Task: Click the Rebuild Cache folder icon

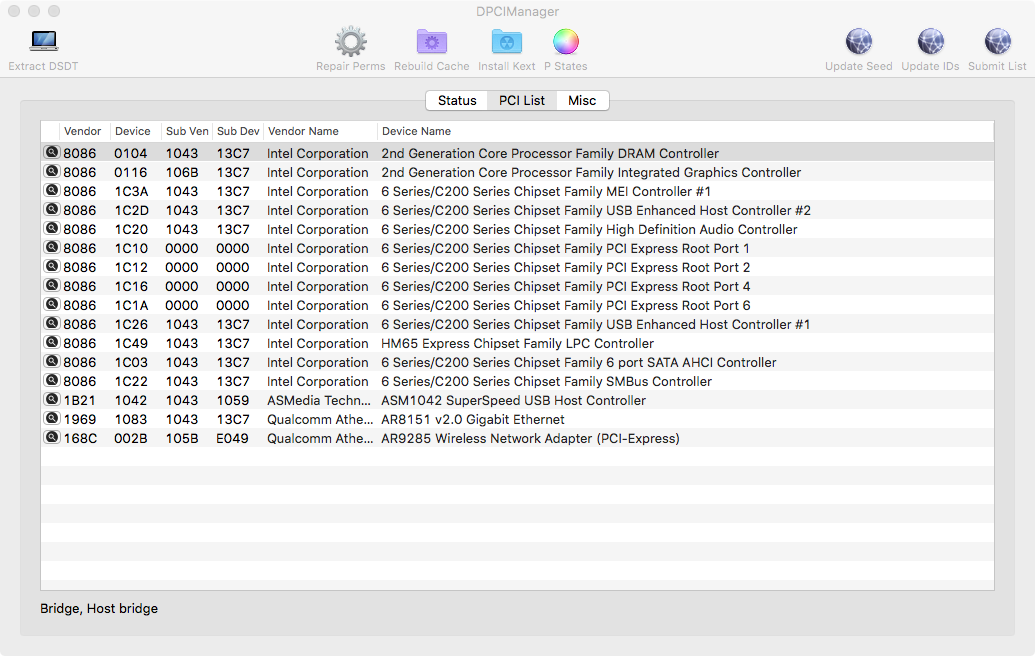Action: [x=432, y=42]
